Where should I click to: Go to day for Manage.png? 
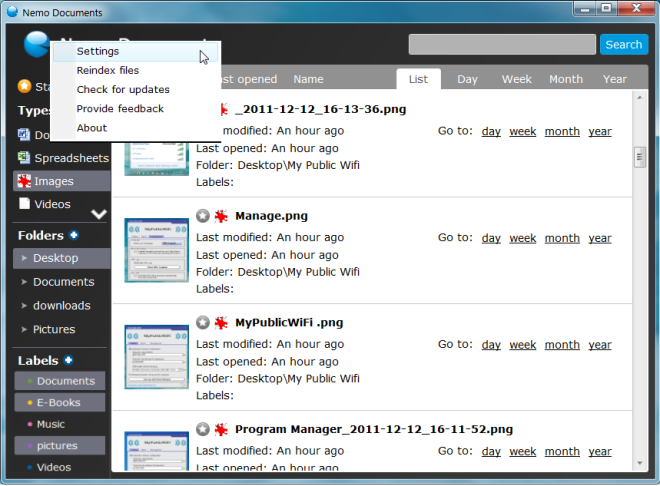(491, 238)
